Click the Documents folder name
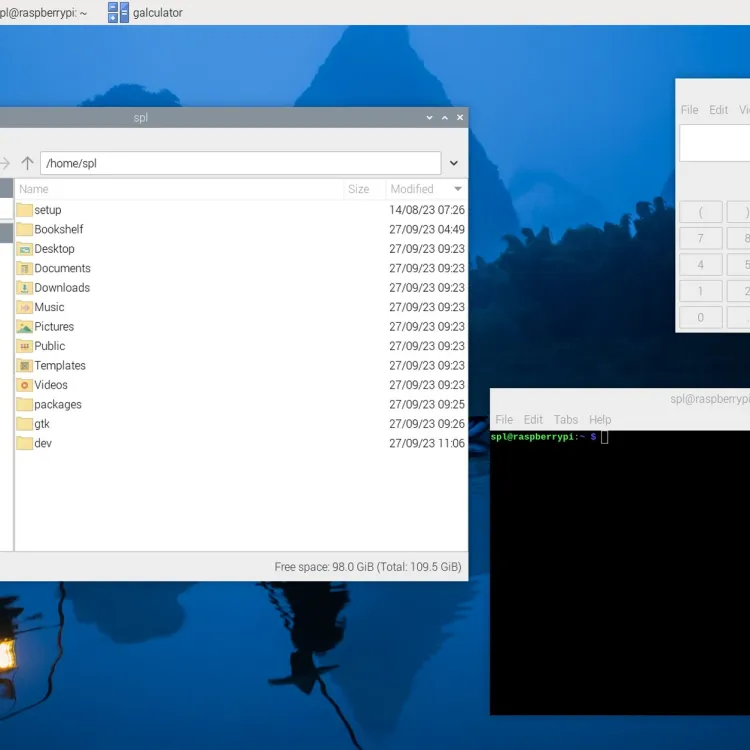The image size is (750, 750). click(63, 268)
